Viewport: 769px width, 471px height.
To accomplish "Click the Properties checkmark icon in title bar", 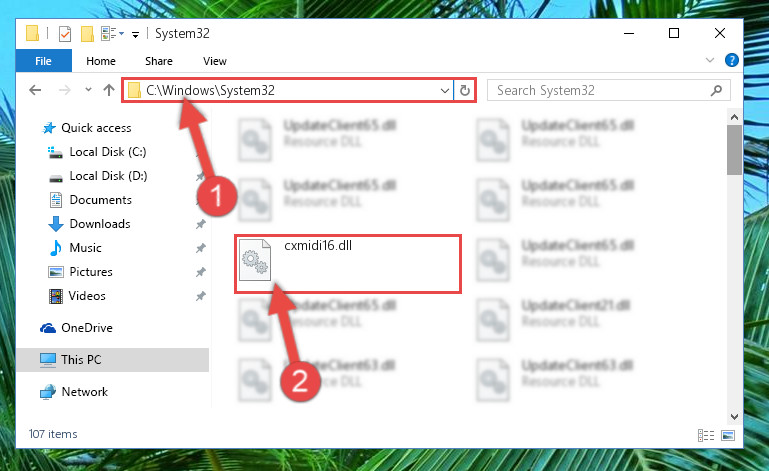I will click(65, 34).
